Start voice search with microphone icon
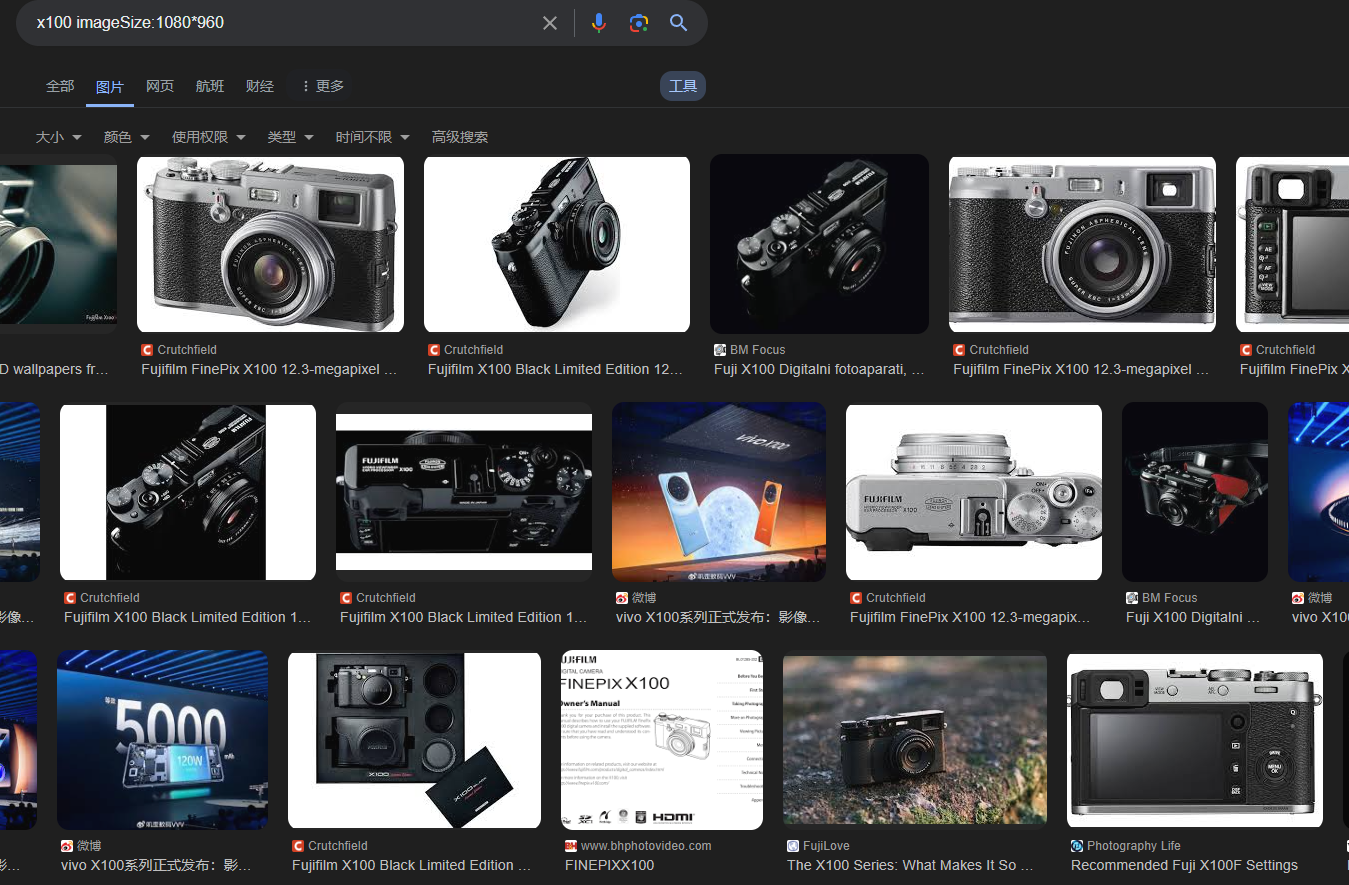Viewport: 1349px width, 885px height. pos(599,23)
